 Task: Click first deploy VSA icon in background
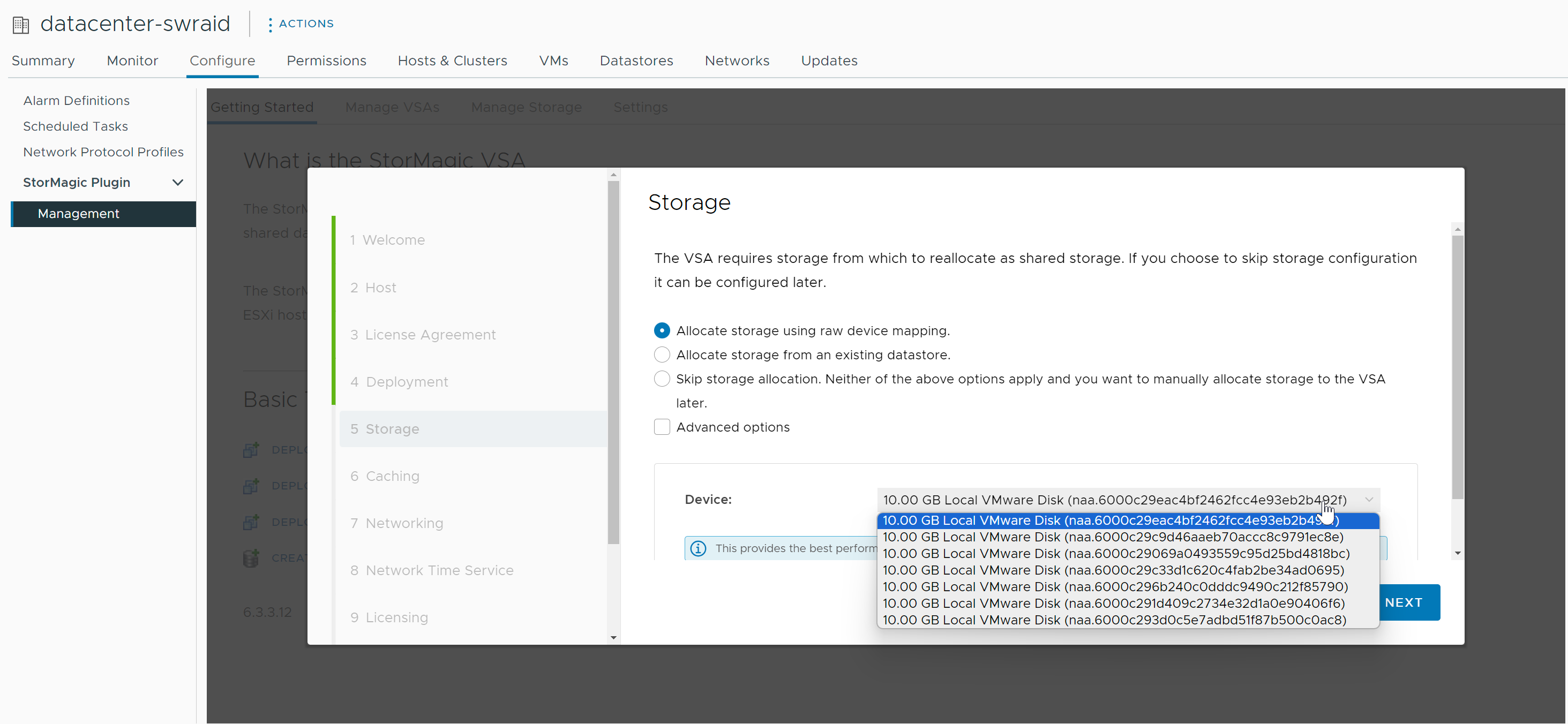[251, 450]
